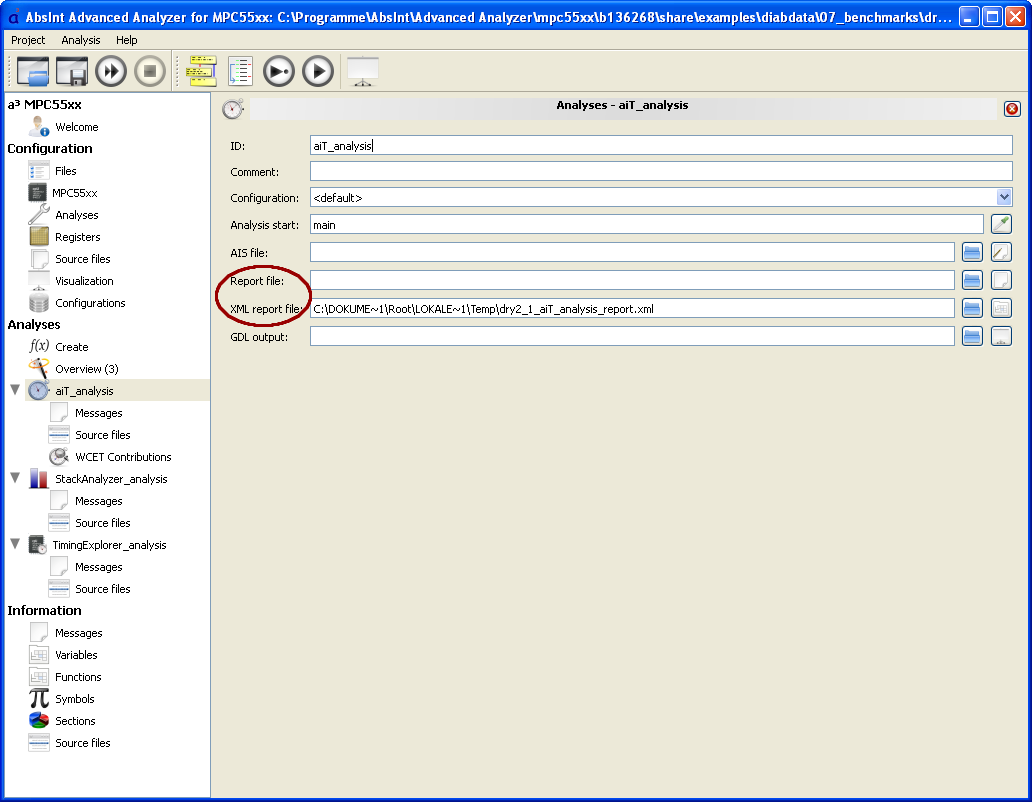Click the stopwatch icon beside Analyses header
Image resolution: width=1032 pixels, height=802 pixels.
(x=232, y=109)
